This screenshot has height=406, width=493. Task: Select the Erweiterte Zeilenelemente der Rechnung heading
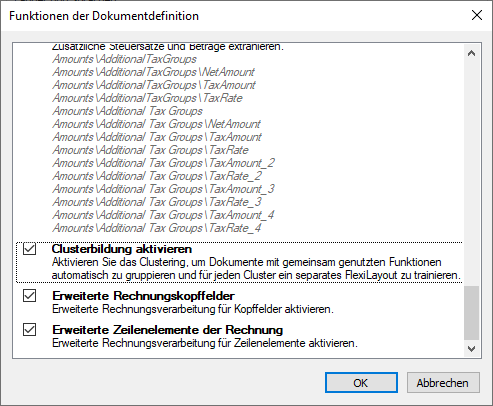click(168, 330)
